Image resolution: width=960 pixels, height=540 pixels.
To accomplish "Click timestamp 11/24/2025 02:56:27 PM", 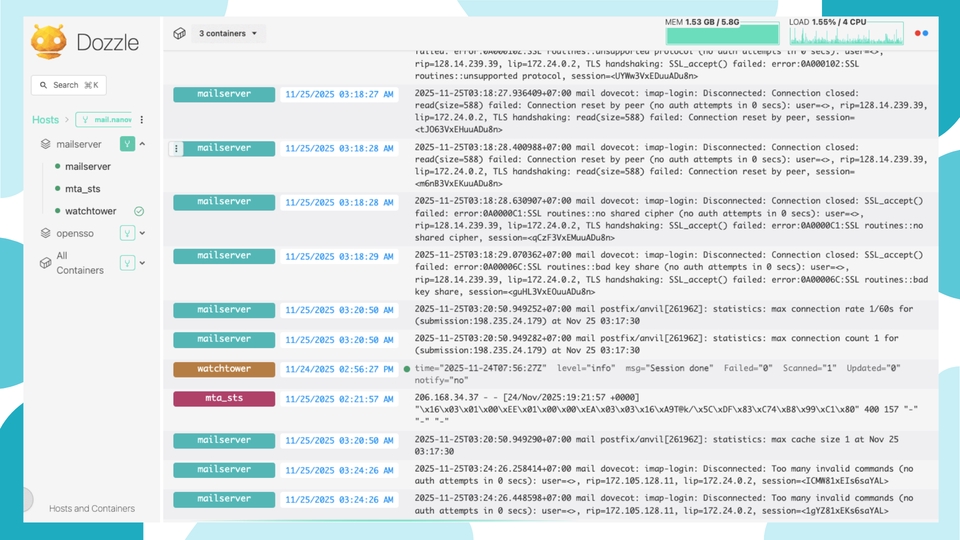I will pyautogui.click(x=339, y=369).
